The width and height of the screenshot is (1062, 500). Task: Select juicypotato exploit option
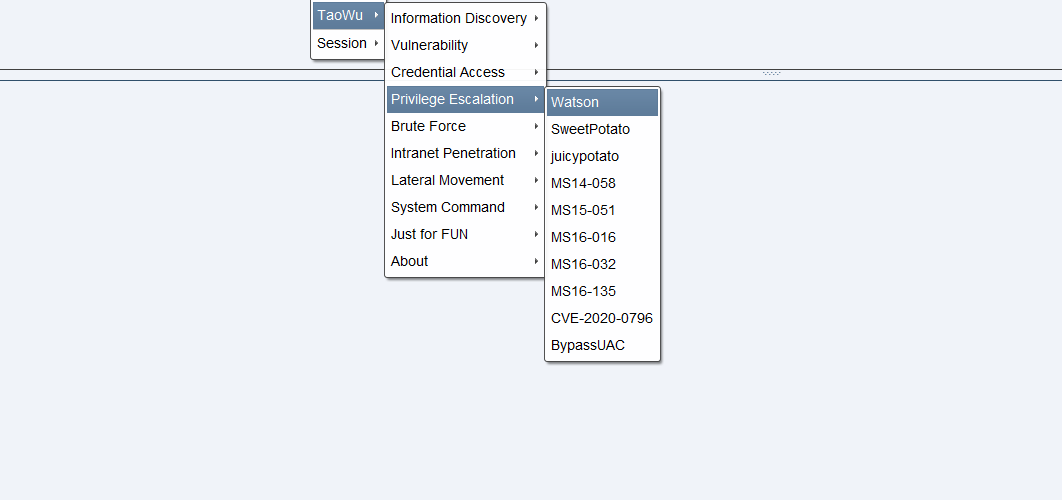602,157
